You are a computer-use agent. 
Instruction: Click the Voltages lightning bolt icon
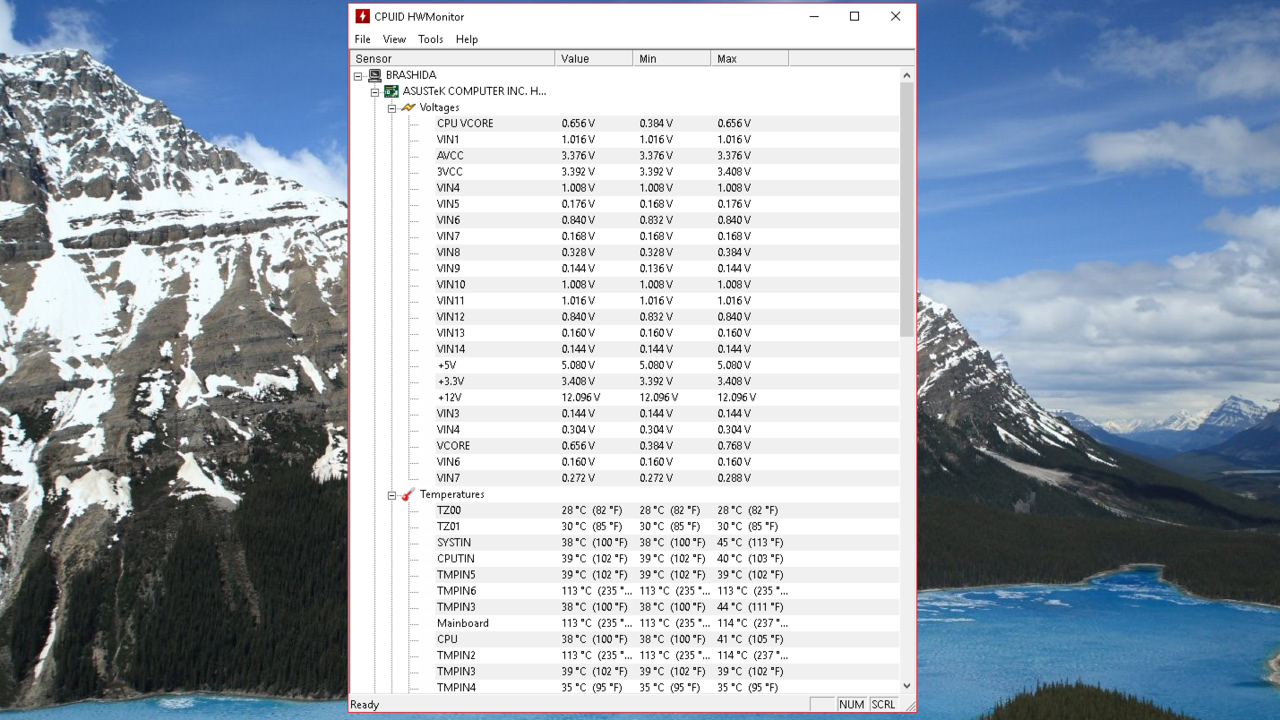(408, 107)
